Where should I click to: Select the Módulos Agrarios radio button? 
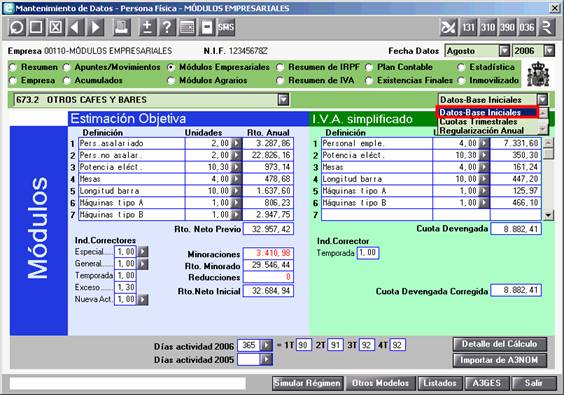(x=172, y=81)
